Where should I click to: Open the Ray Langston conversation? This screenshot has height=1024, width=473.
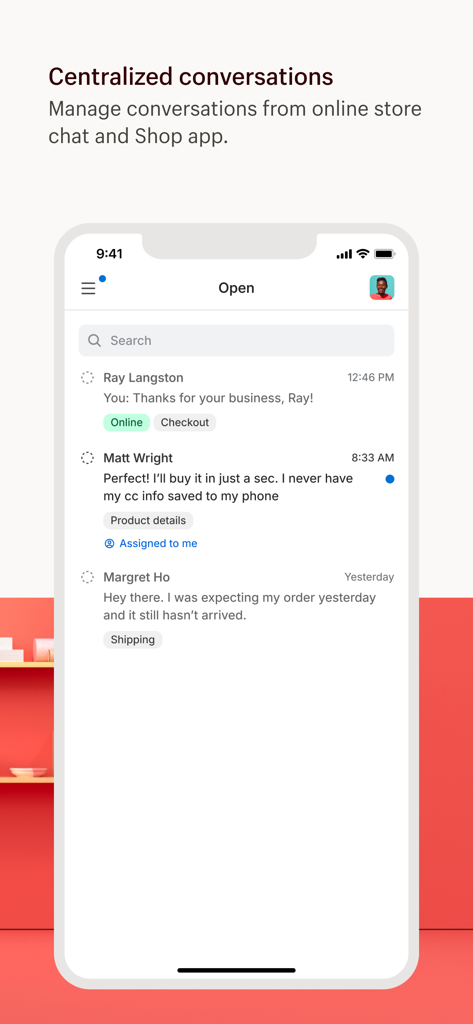236,400
